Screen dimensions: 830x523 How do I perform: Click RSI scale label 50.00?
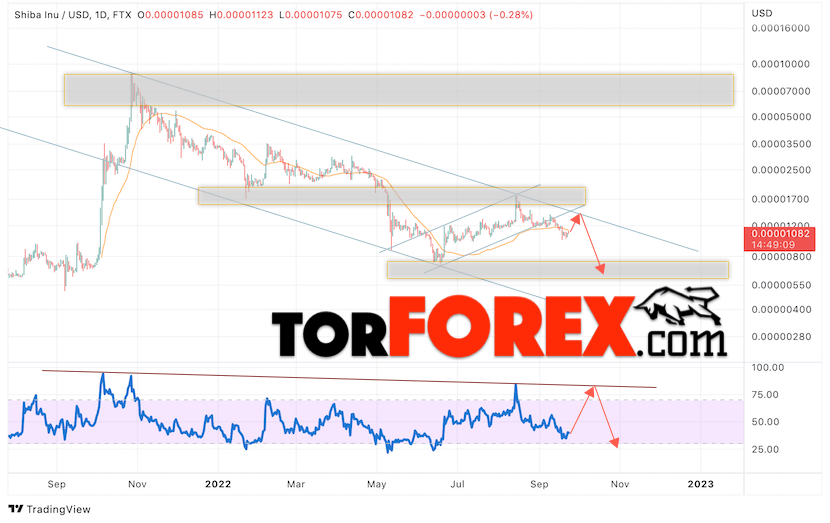(x=765, y=422)
